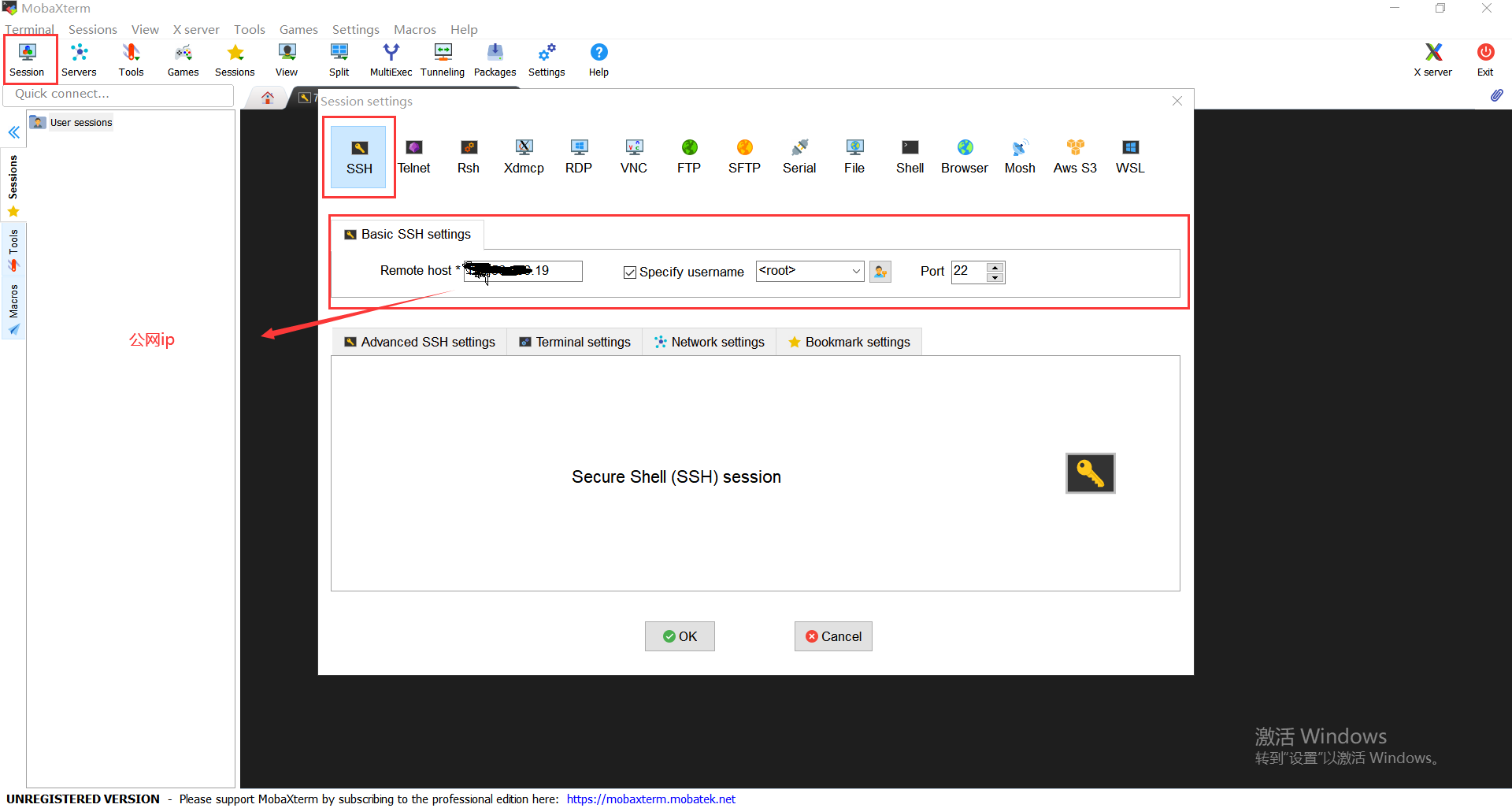Screen dimensions: 1512x808
Task: Select the VNC session type
Action: coord(633,156)
